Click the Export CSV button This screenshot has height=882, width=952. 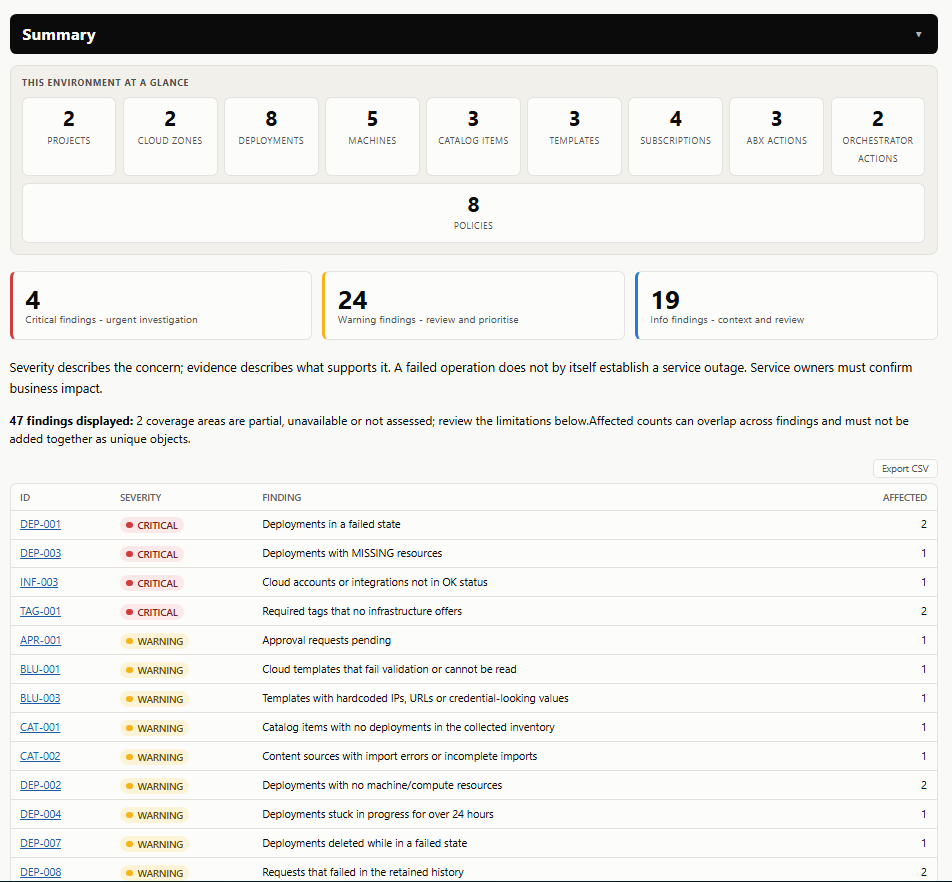coord(905,469)
